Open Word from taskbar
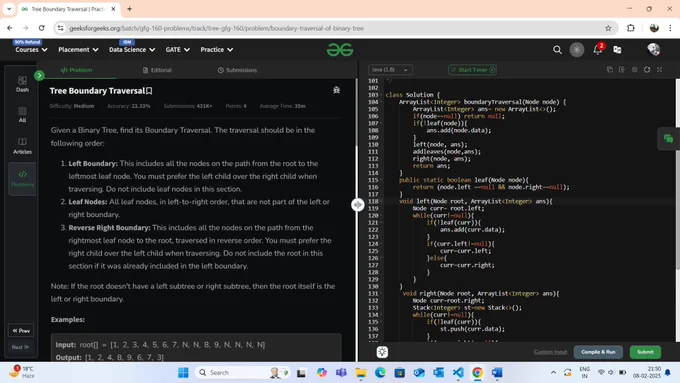This screenshot has height=383, width=680. coord(497,373)
